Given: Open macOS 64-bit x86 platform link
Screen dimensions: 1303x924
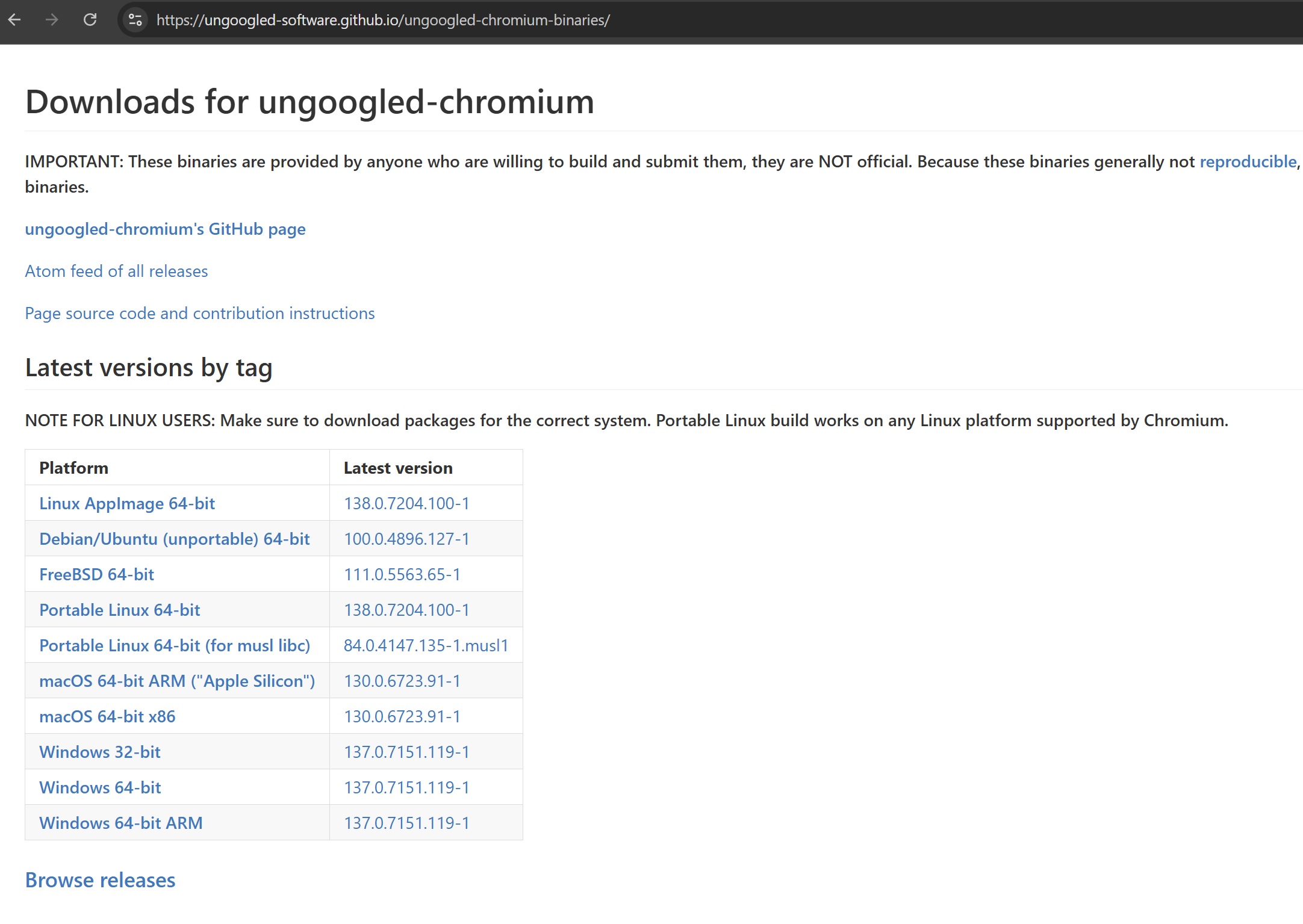Looking at the screenshot, I should coord(107,716).
